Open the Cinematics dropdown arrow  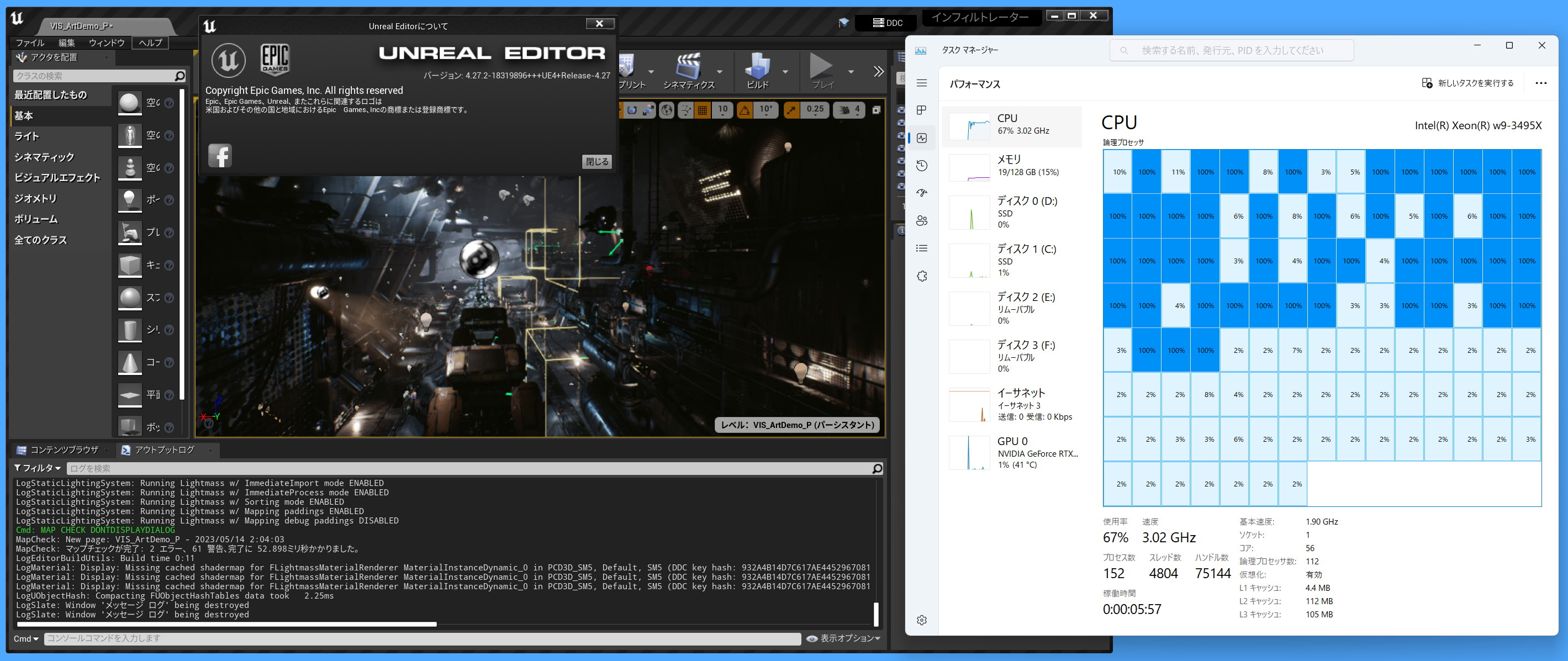pos(720,72)
